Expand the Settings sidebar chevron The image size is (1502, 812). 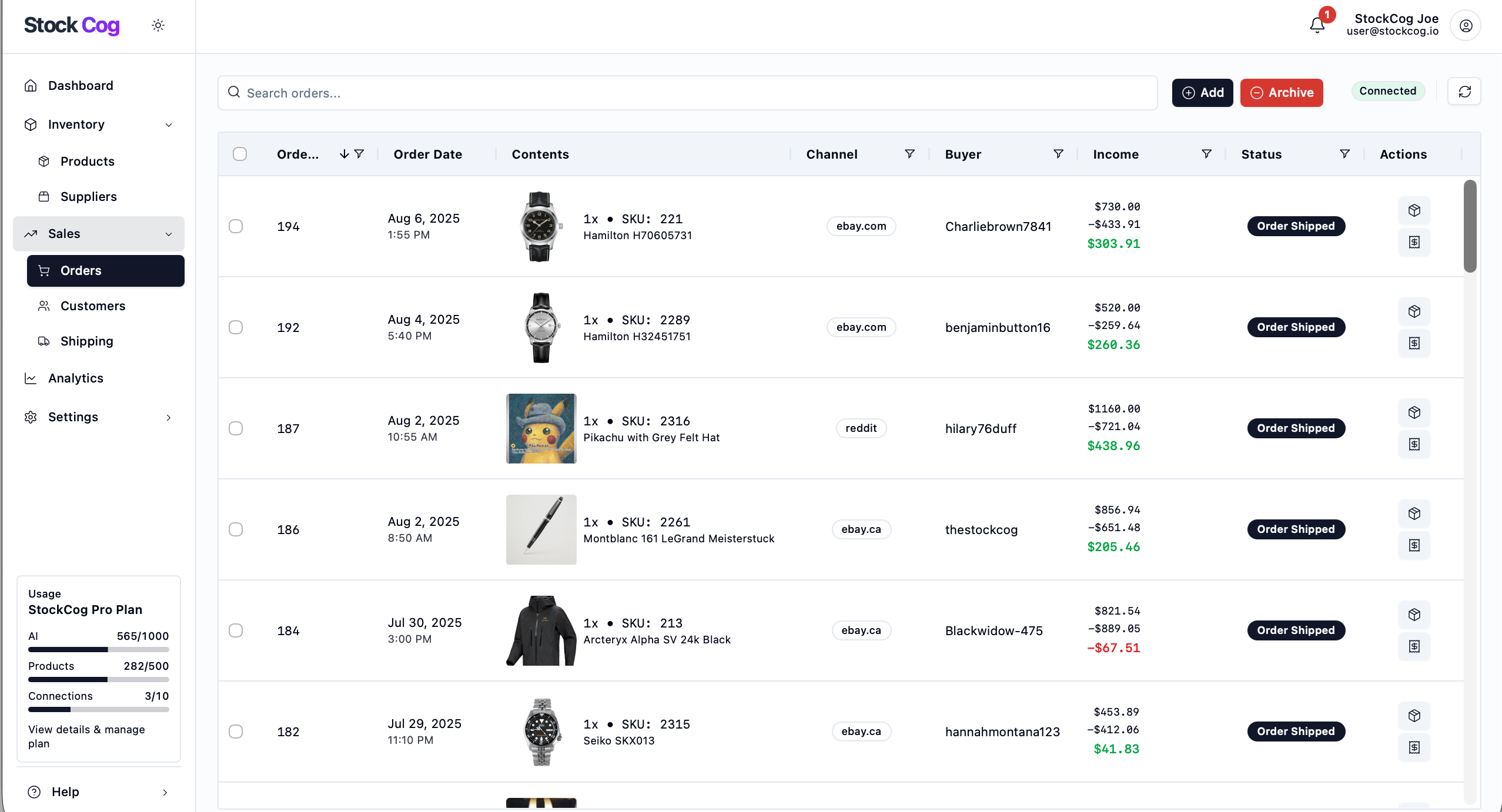[x=168, y=417]
